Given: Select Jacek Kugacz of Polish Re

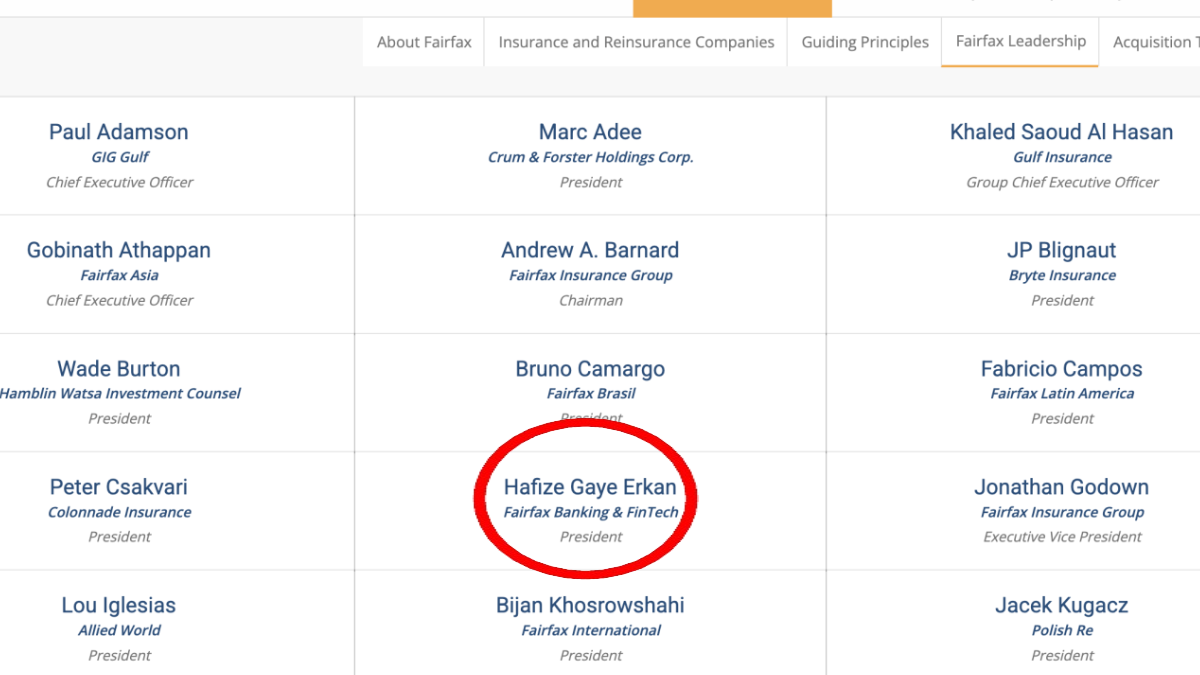Looking at the screenshot, I should pos(1061,605).
